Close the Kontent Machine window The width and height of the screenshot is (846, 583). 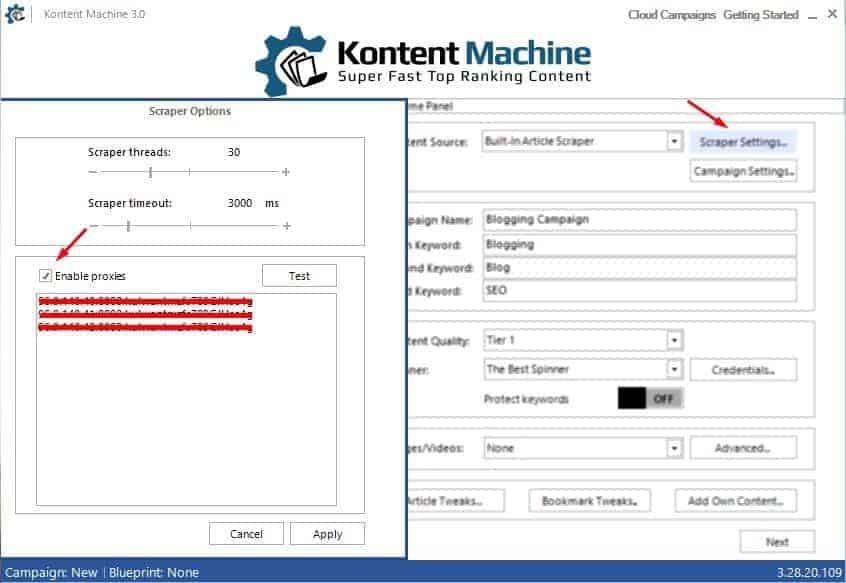tap(833, 15)
